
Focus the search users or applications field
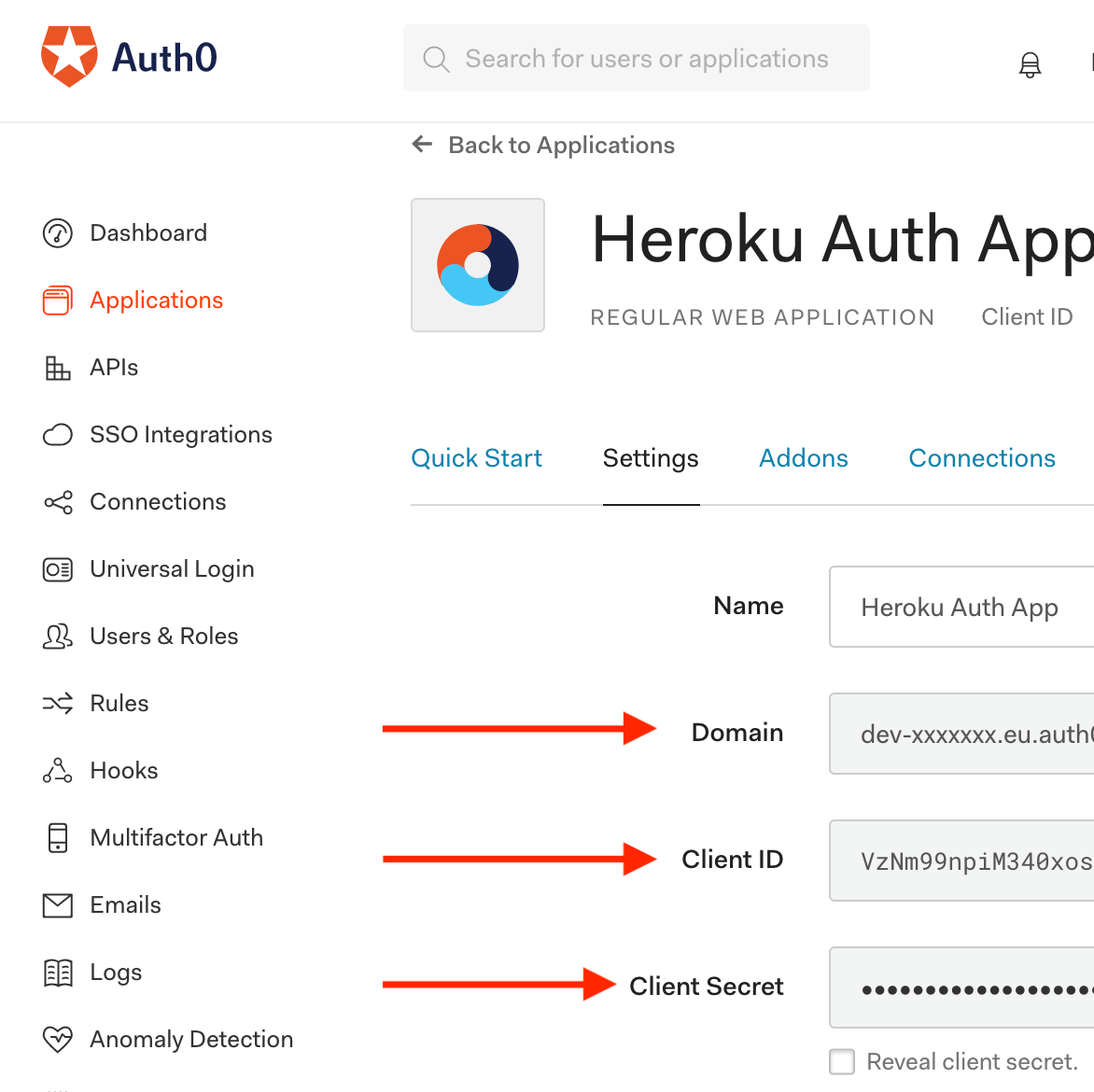pos(637,58)
